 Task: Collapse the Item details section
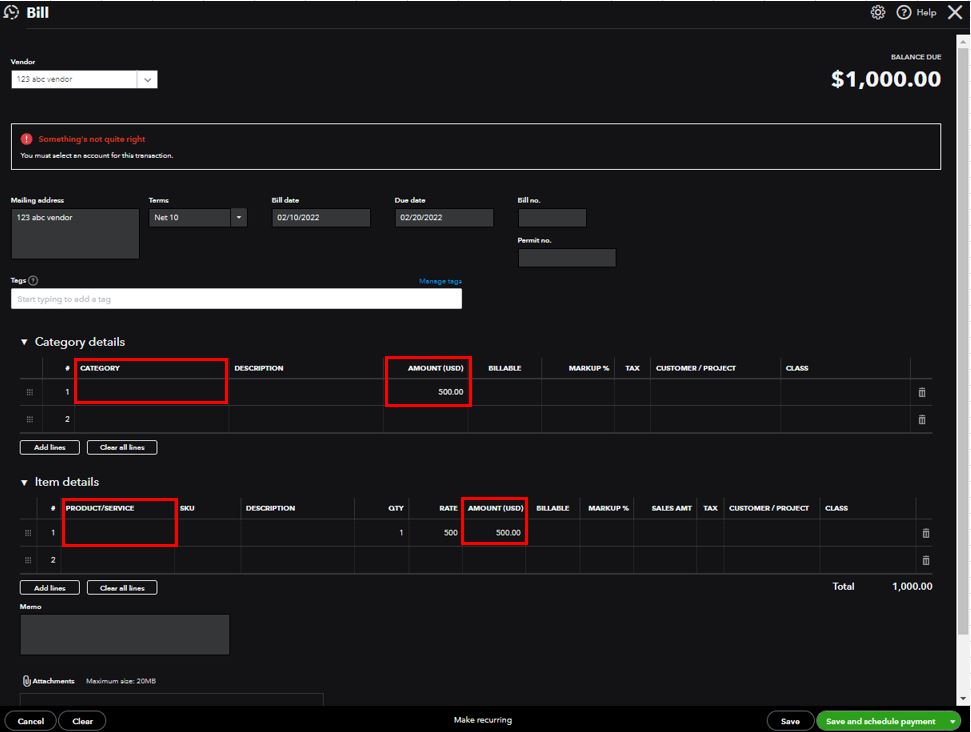click(x=25, y=482)
